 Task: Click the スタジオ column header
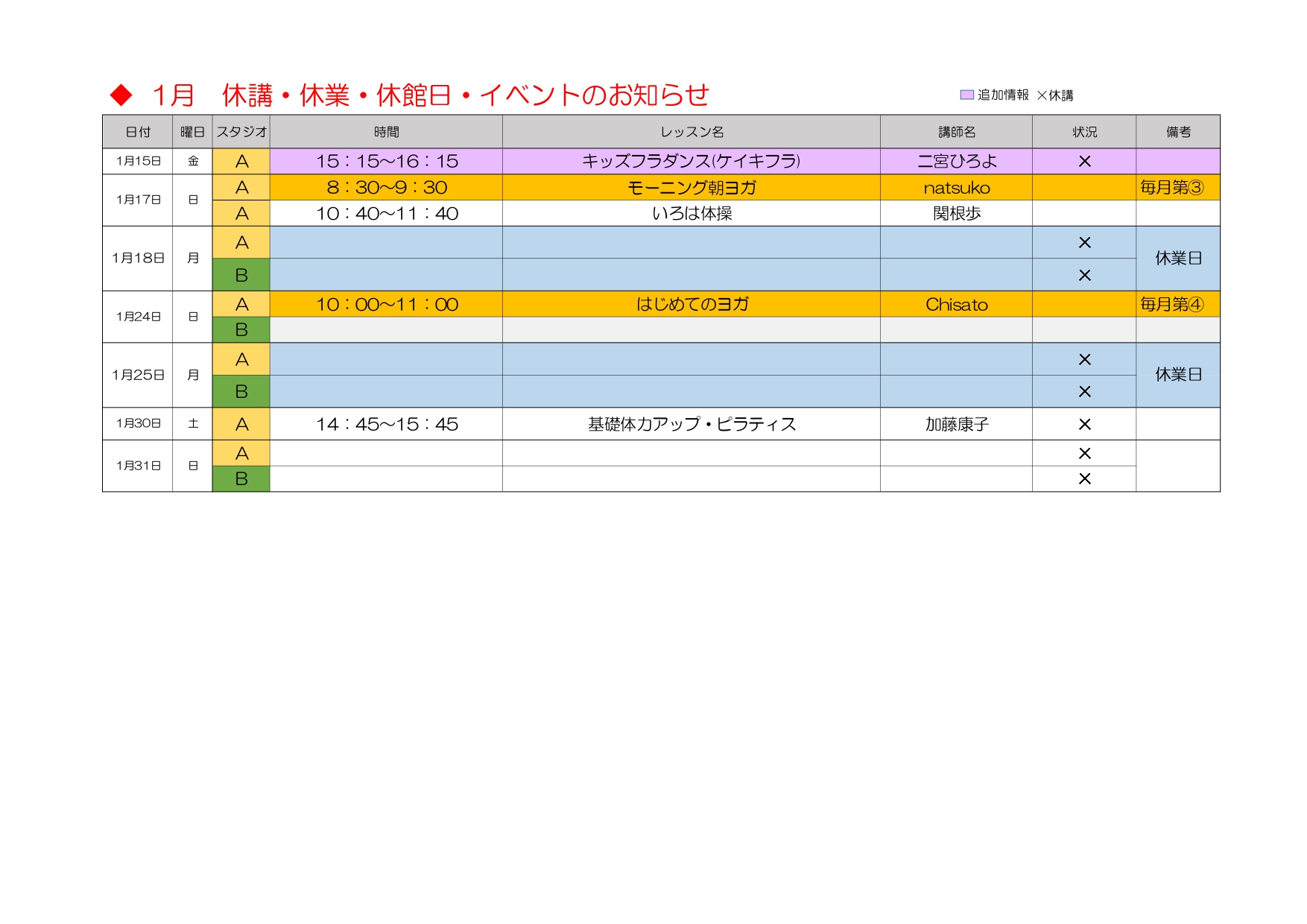[241, 132]
